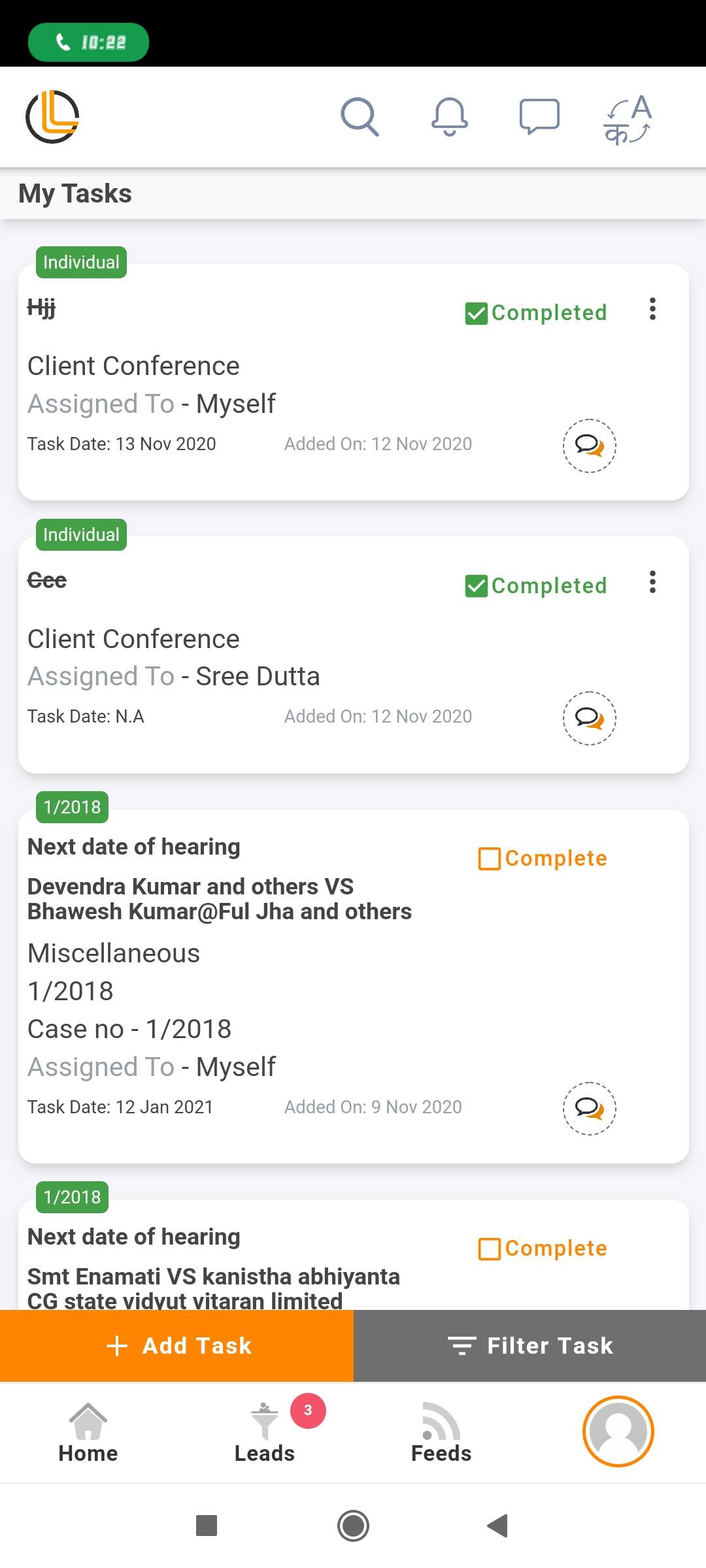706x1568 pixels.
Task: Open comments on Devendra Kumar hearing task
Action: click(x=589, y=1109)
